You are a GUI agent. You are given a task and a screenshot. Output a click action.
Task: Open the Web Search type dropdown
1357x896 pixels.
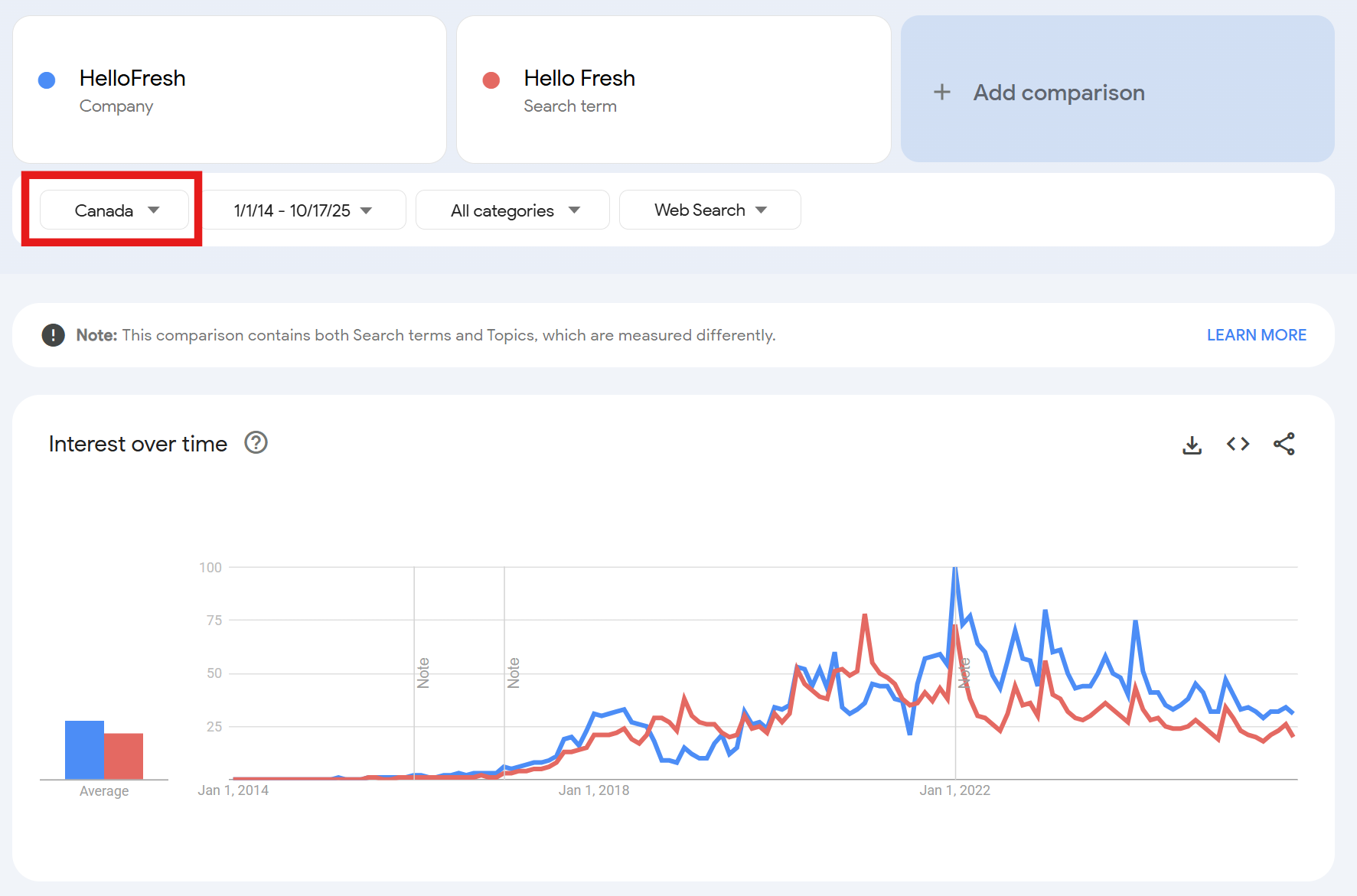pyautogui.click(x=709, y=210)
